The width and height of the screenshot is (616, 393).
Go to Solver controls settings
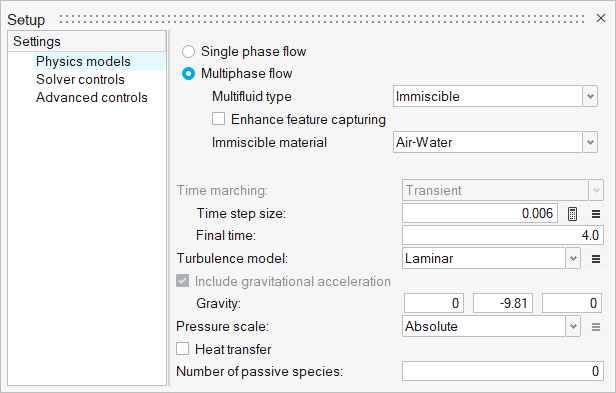(80, 79)
